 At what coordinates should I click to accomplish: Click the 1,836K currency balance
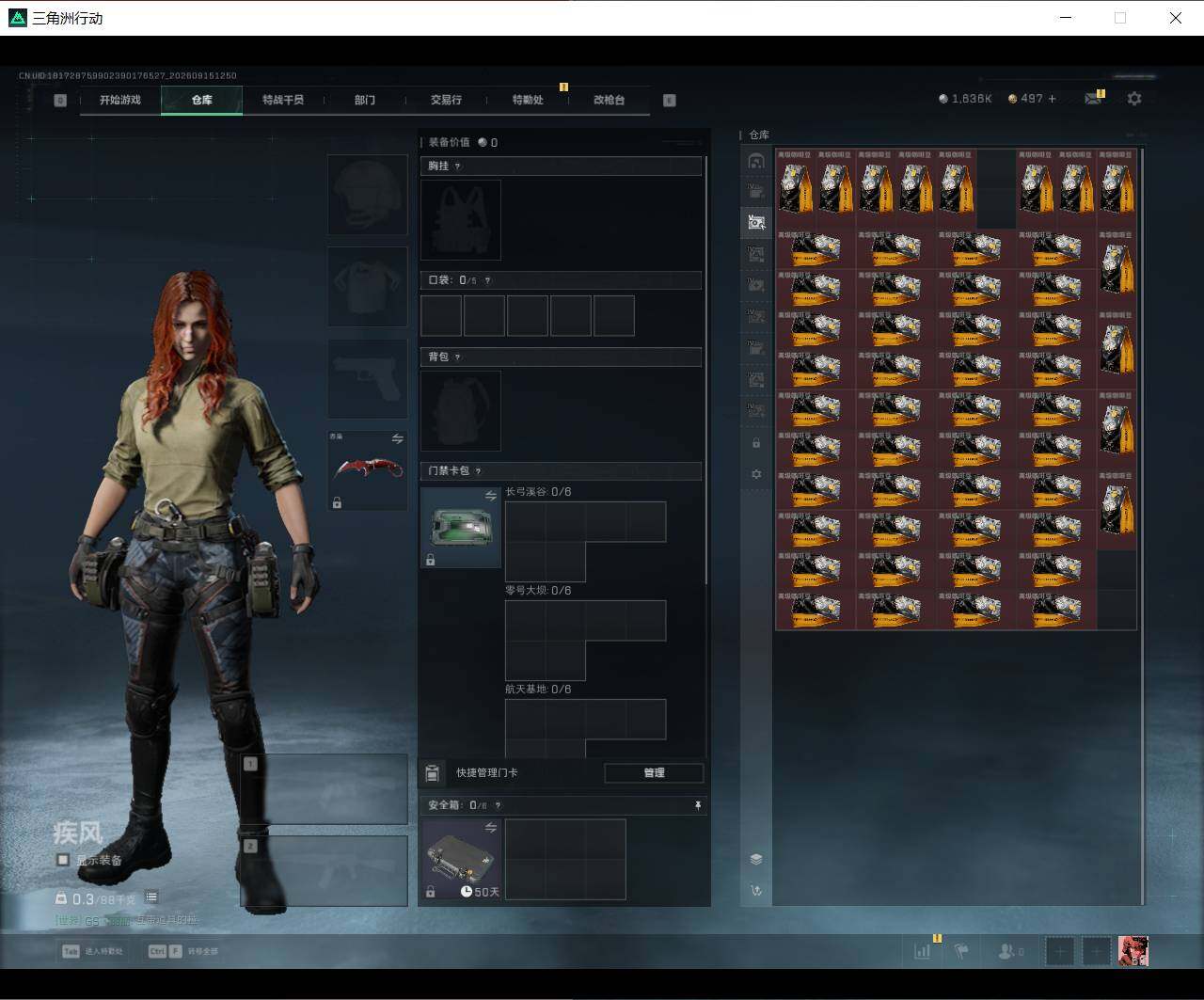point(965,99)
